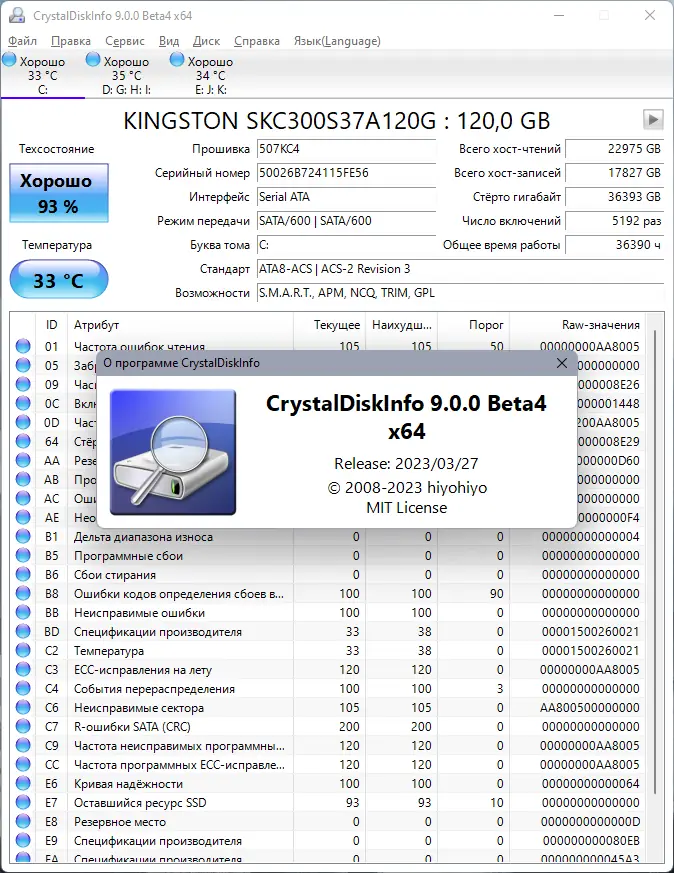
Task: Select disk C: health tab
Action: (43, 75)
